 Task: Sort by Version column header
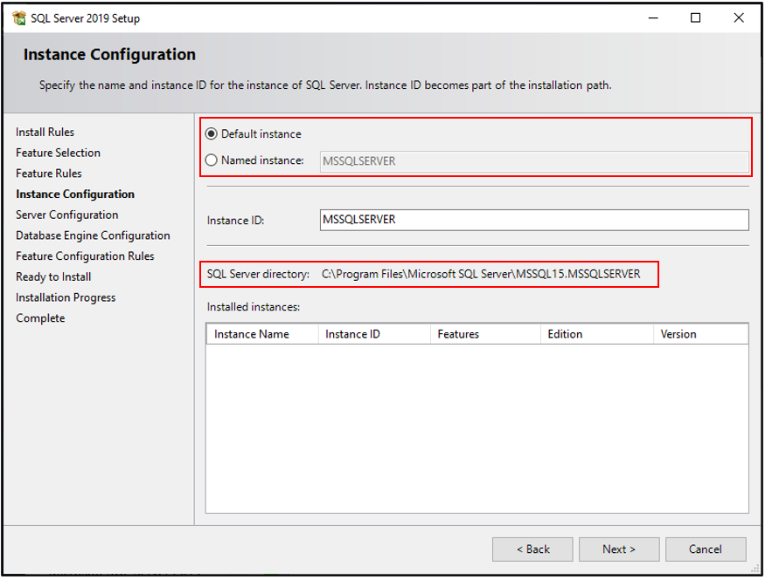(701, 334)
